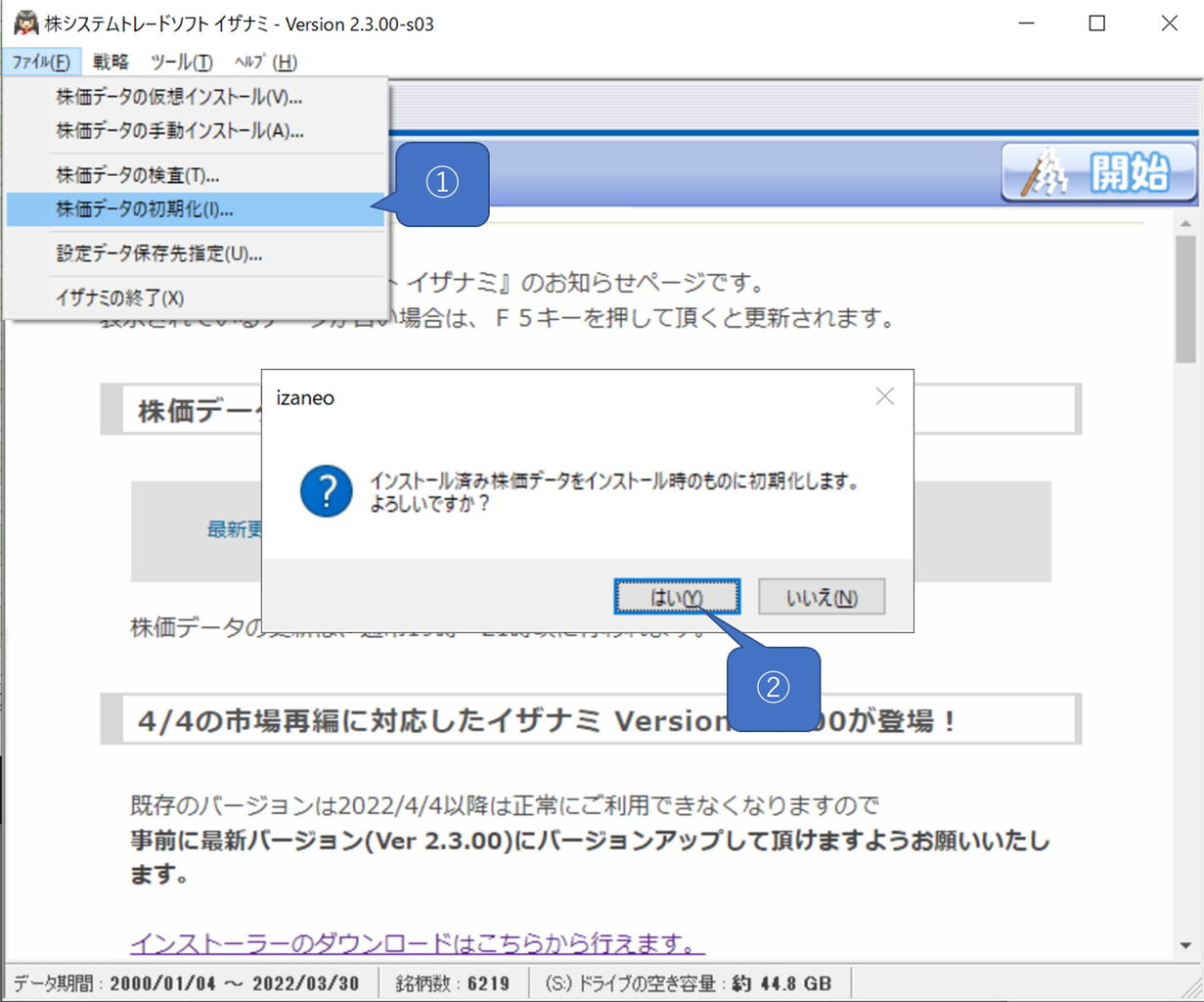Screen dimensions: 1204x1002
Task: Open the インストーラーのダウンロード link
Action: point(418,943)
